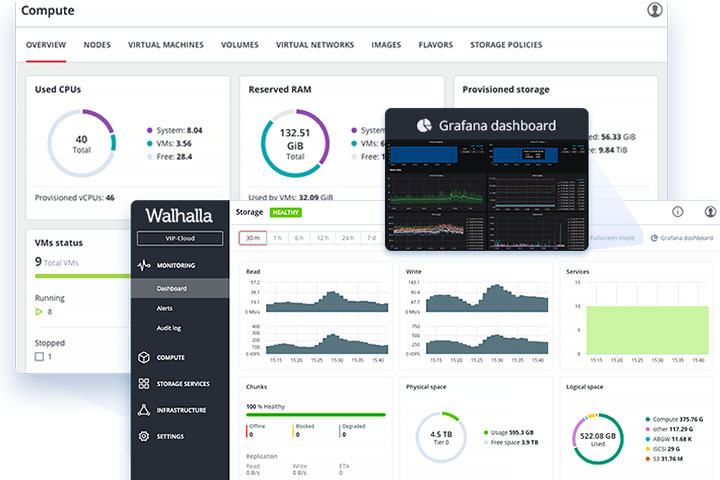Switch to the Images tab
Image resolution: width=720 pixels, height=480 pixels.
[386, 45]
